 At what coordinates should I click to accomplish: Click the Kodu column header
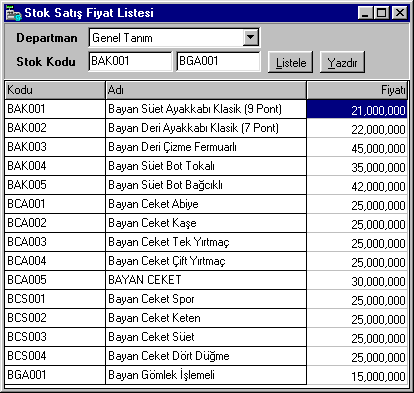pyautogui.click(x=55, y=90)
